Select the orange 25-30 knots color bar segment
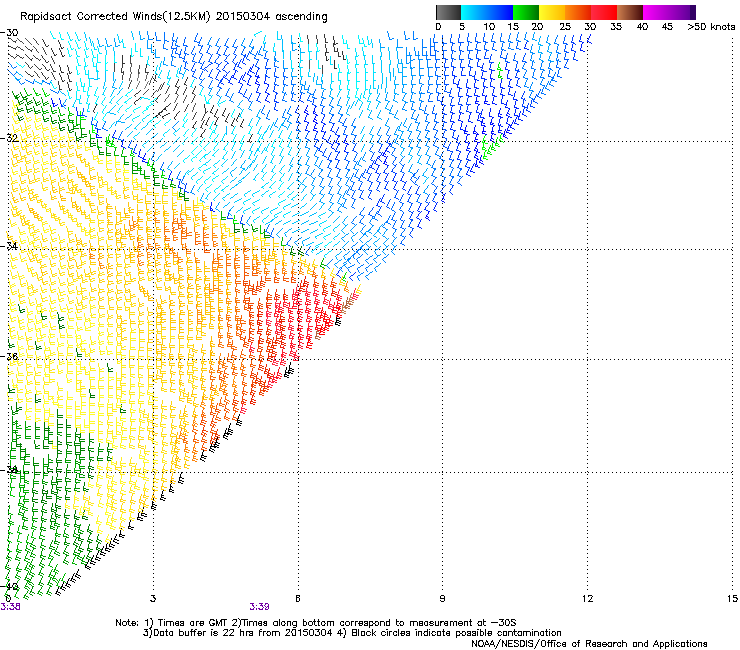Viewport: 740px width, 650px height. pyautogui.click(x=578, y=12)
